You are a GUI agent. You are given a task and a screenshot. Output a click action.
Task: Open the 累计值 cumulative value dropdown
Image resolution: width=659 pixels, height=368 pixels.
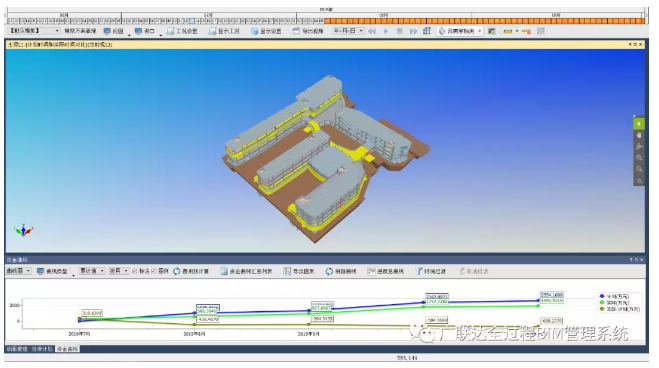tap(92, 271)
